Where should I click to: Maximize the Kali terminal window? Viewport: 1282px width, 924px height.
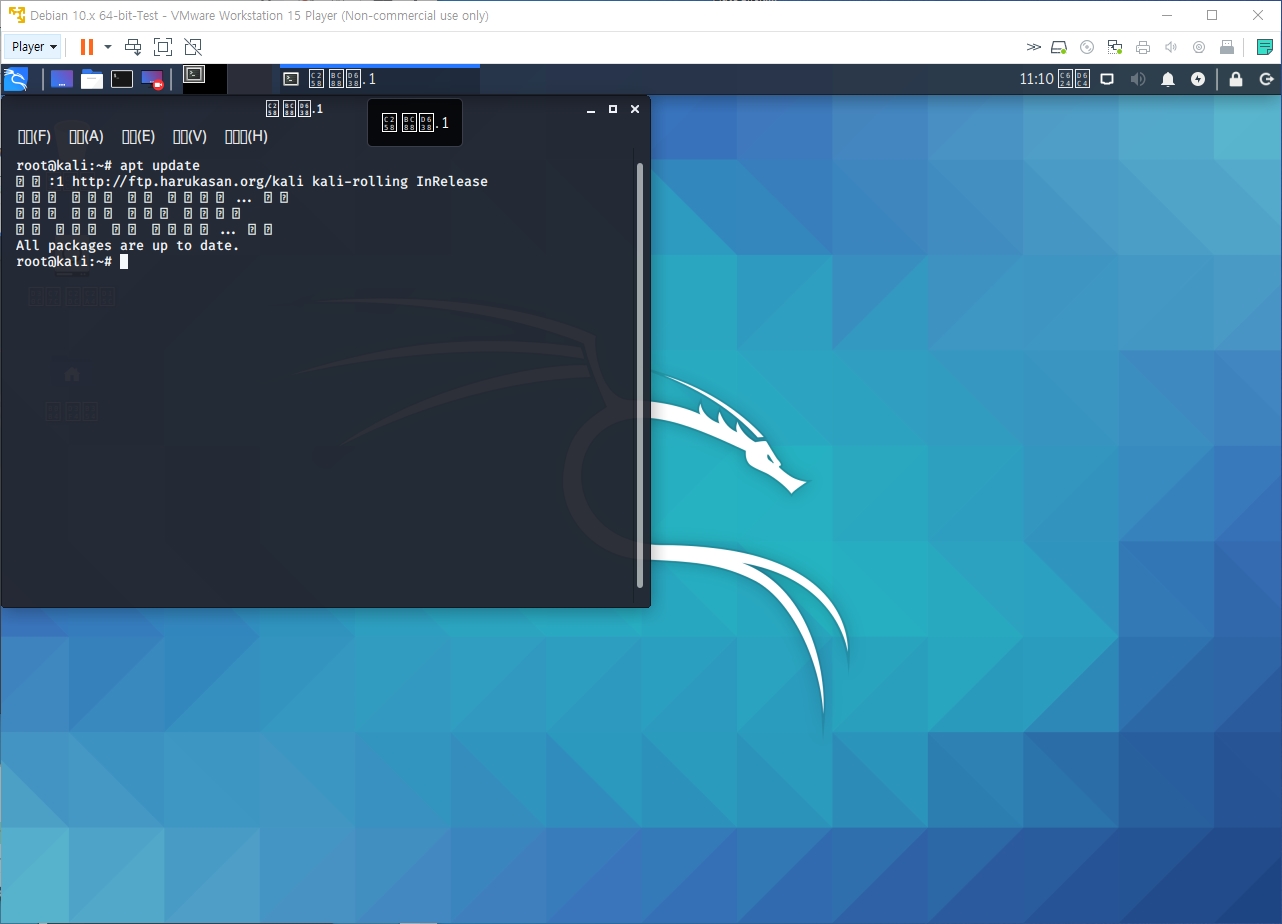[613, 109]
